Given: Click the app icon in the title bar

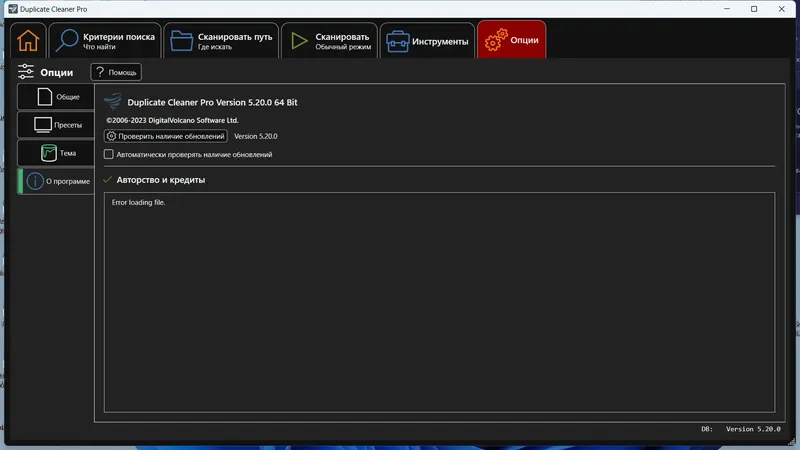Looking at the screenshot, I should pyautogui.click(x=13, y=9).
